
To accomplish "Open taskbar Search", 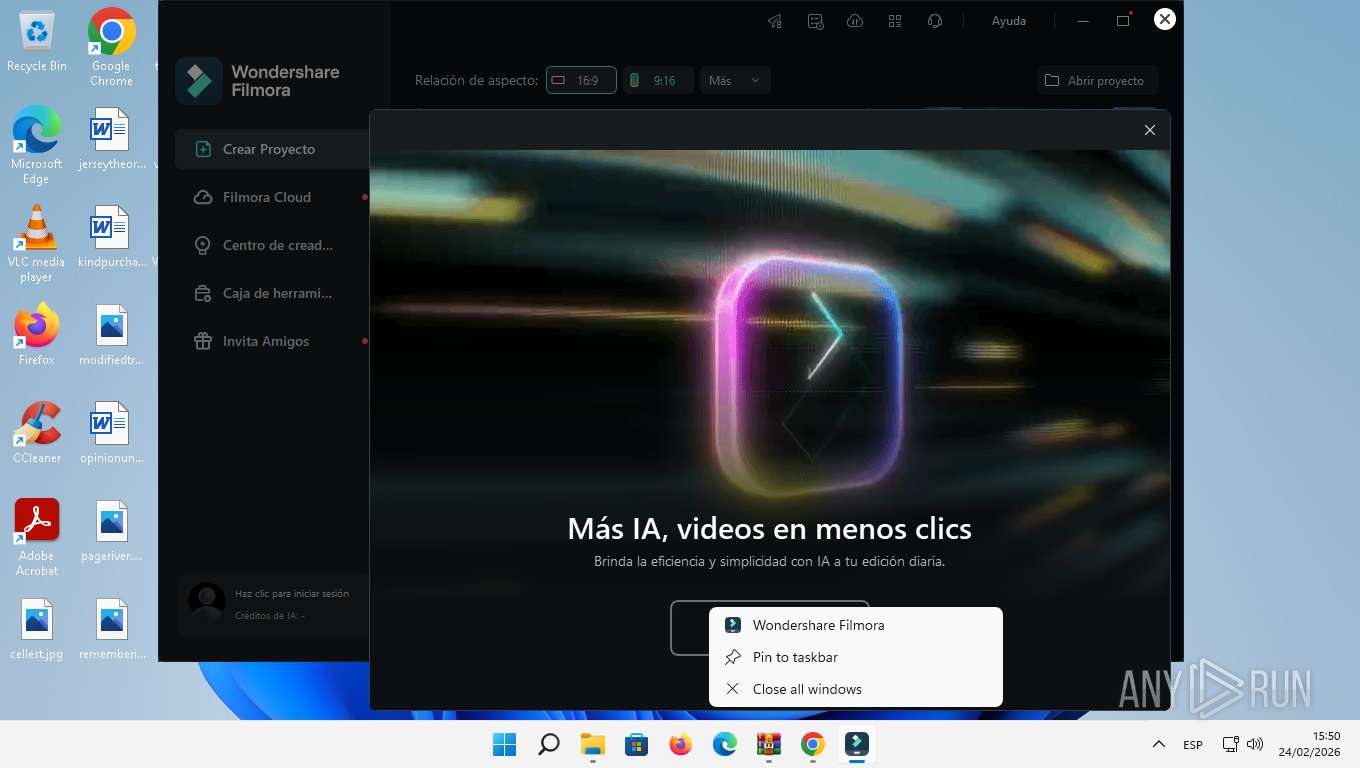I will tap(549, 744).
